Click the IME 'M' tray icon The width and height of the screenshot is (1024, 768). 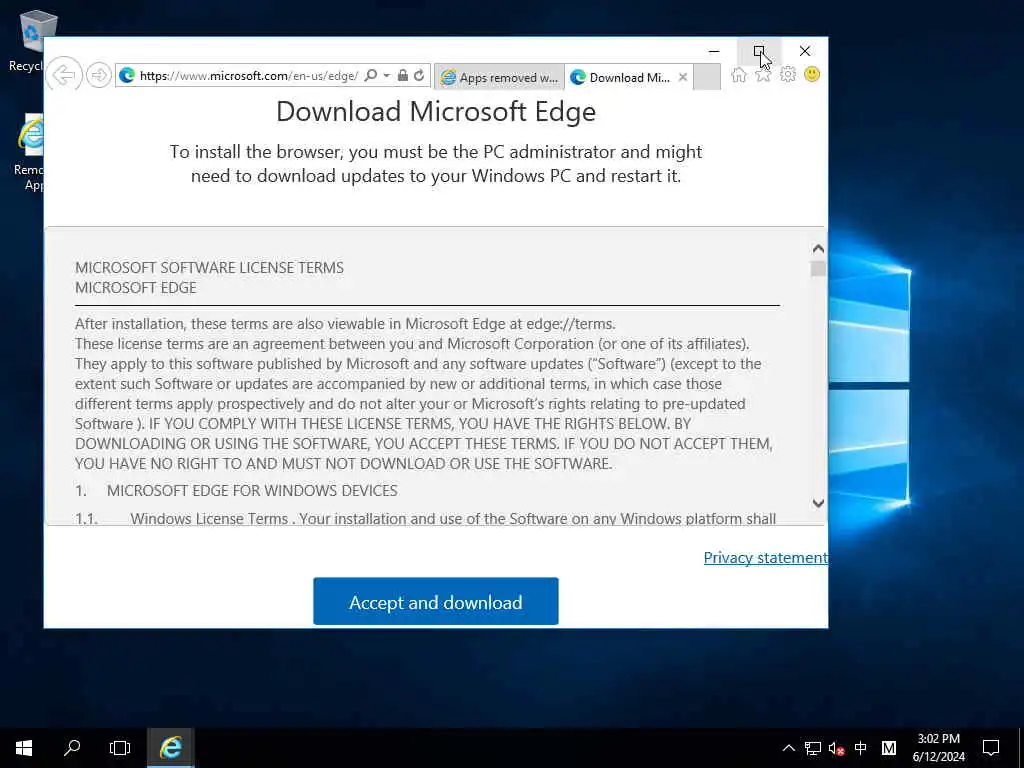(889, 748)
